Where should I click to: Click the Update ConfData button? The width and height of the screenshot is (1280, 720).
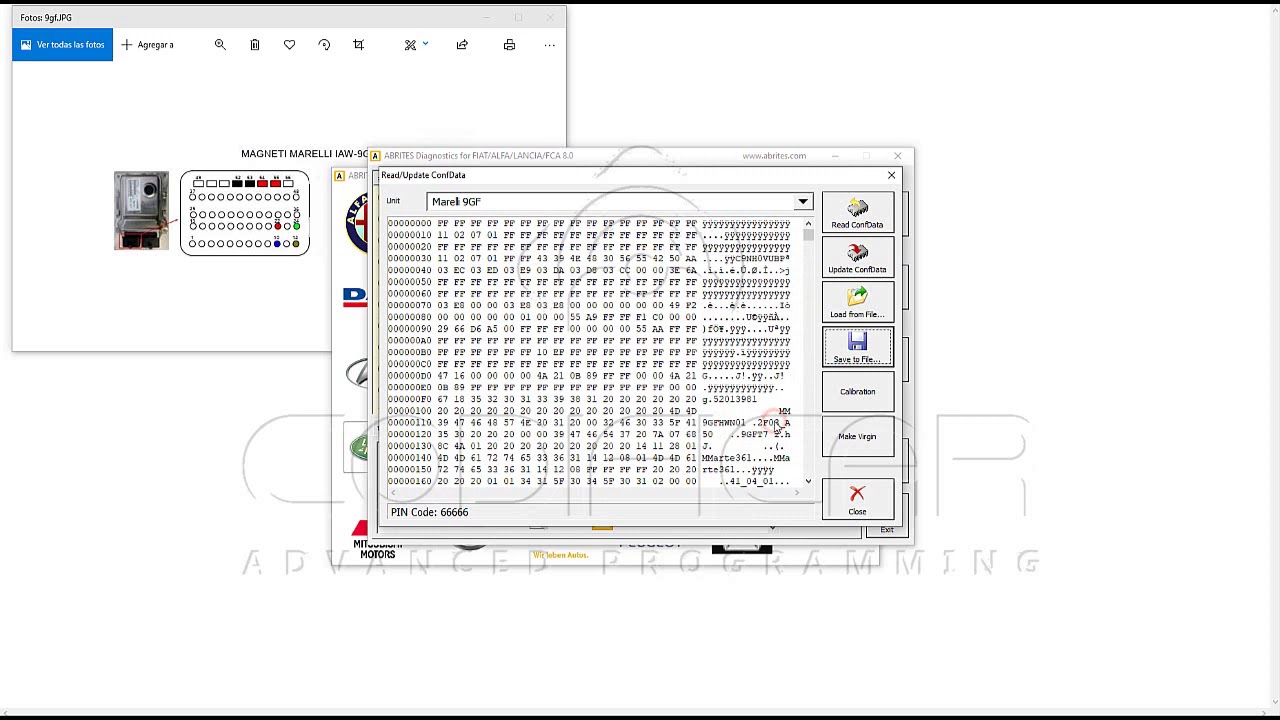point(857,257)
